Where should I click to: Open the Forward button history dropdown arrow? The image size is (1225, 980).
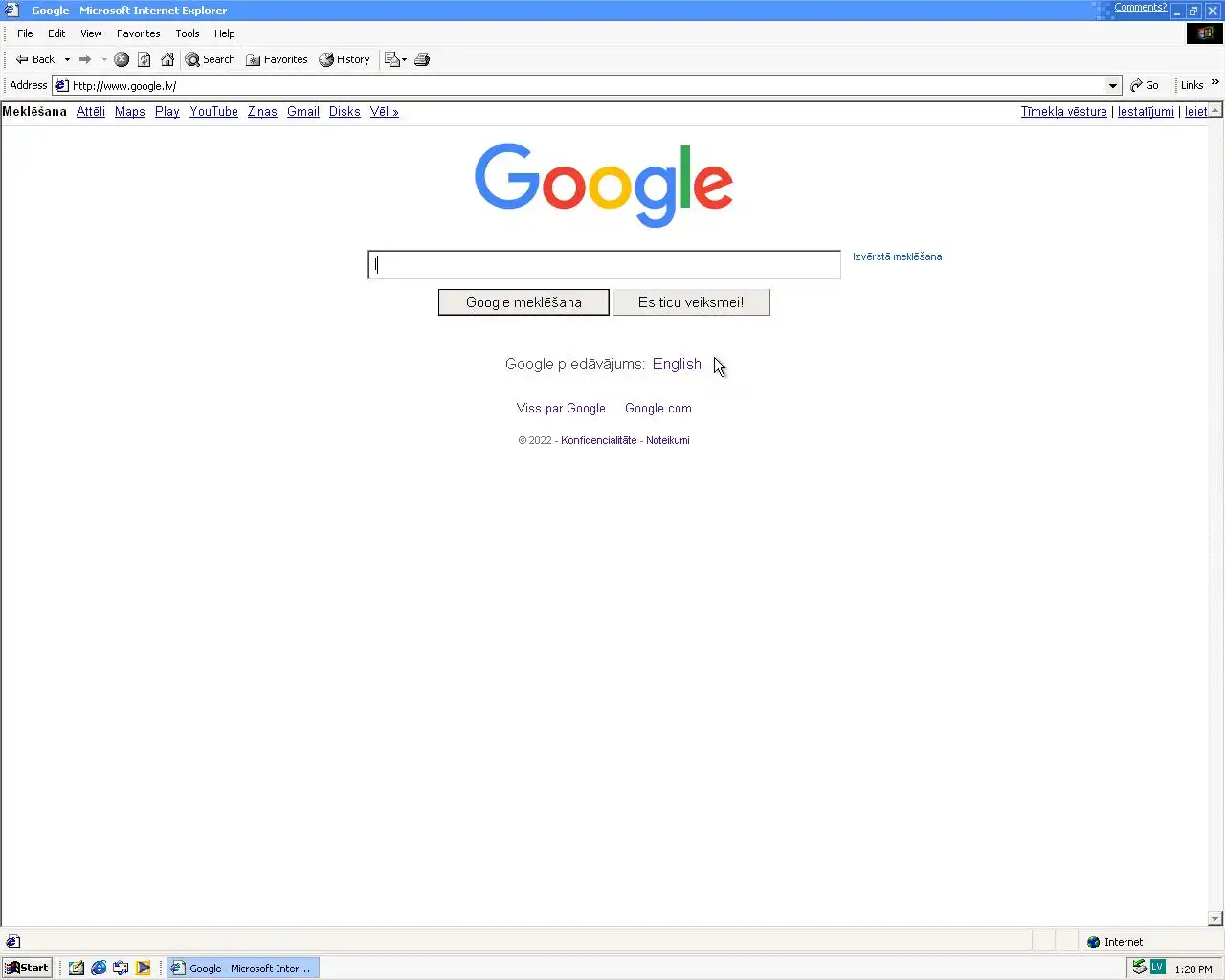pos(103,59)
